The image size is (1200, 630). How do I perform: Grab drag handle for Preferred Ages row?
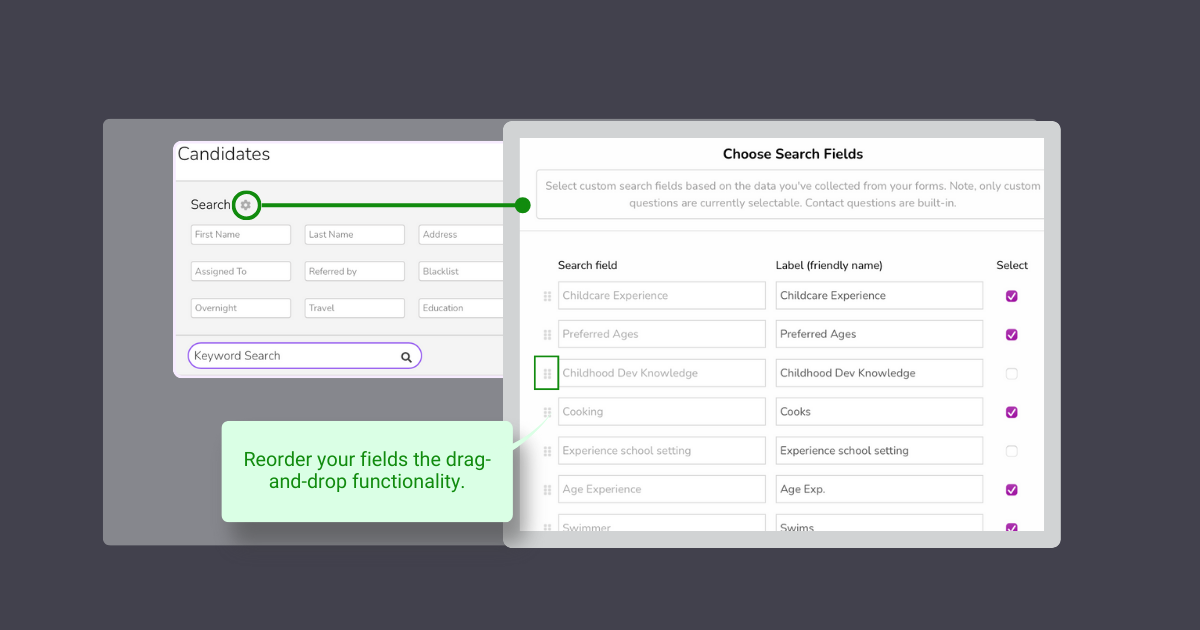click(547, 335)
